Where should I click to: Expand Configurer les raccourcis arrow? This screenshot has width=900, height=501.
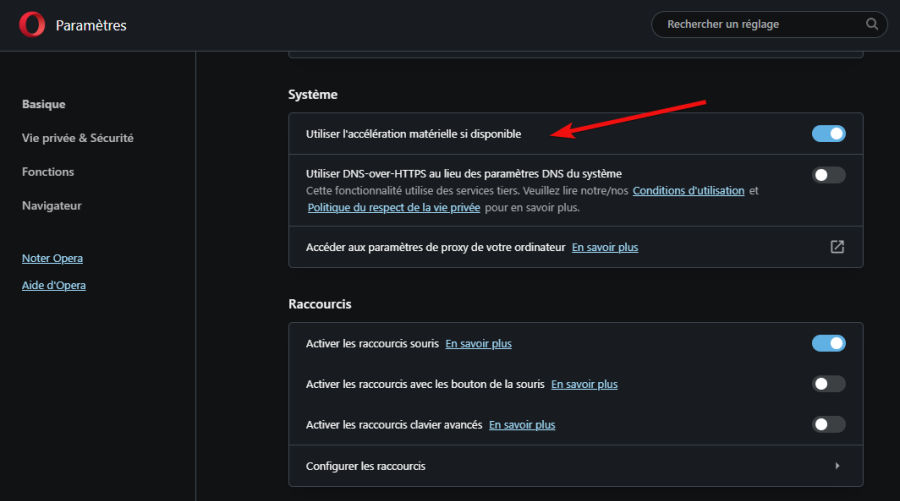click(x=837, y=465)
